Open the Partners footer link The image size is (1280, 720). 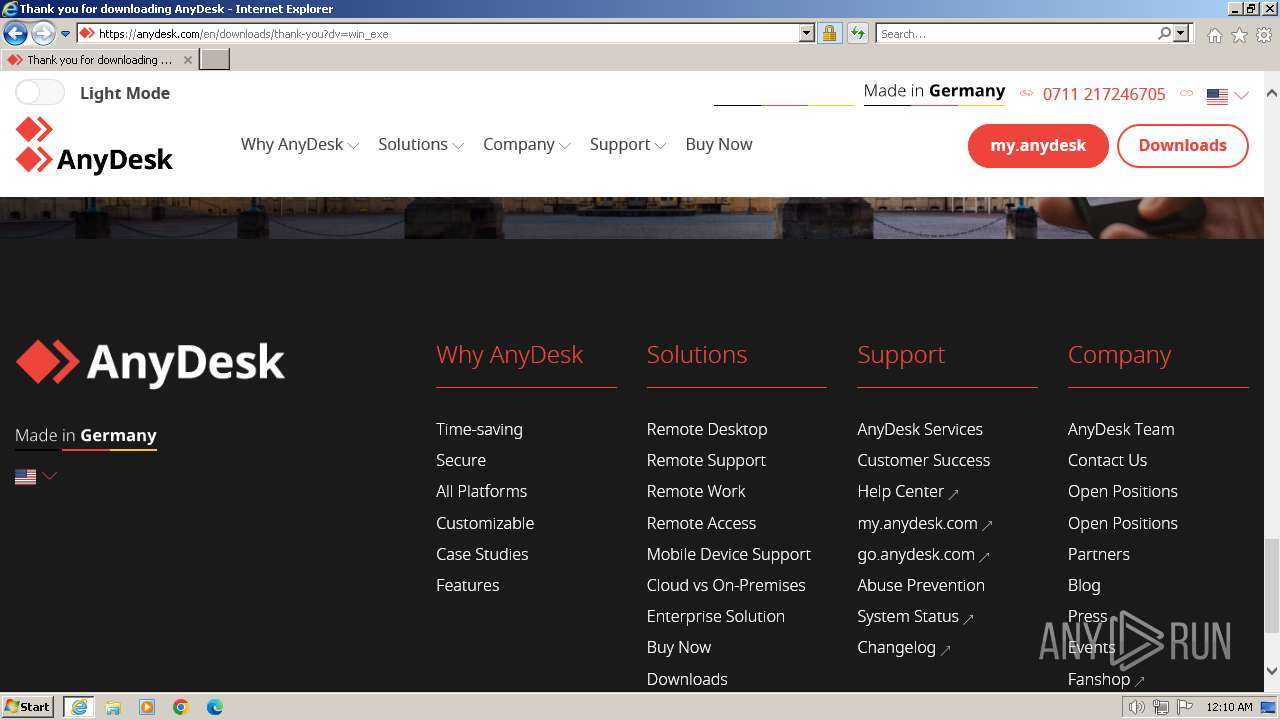1099,555
